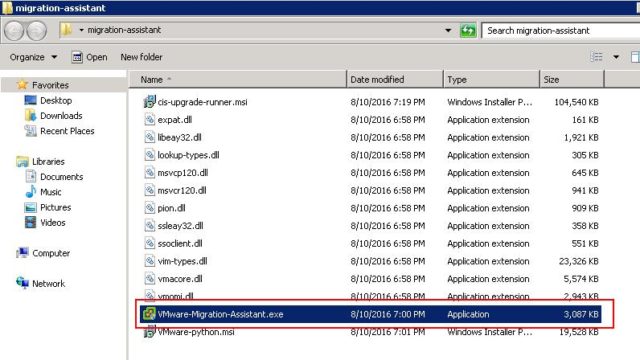Screen dimensions: 640x360
Task: Click the Libraries icon
Action: [x=22, y=162]
